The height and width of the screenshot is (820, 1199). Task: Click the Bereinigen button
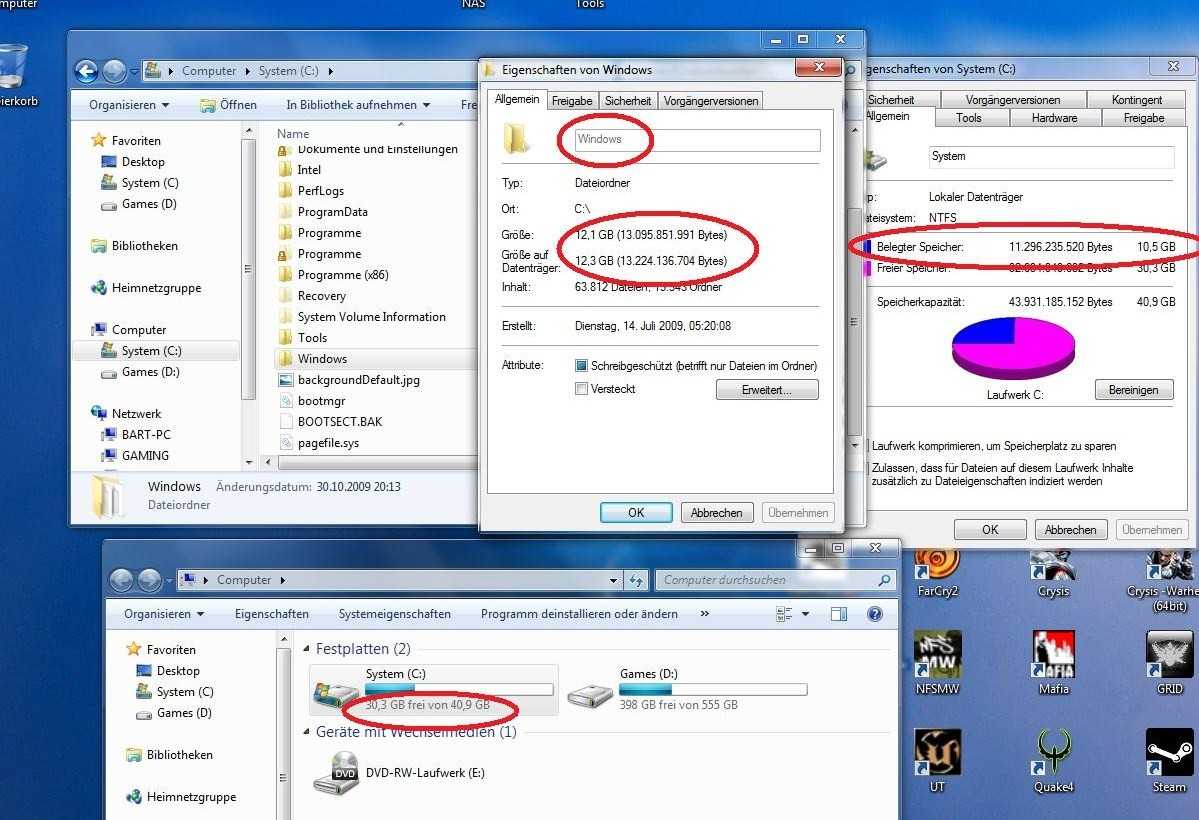[x=1133, y=389]
